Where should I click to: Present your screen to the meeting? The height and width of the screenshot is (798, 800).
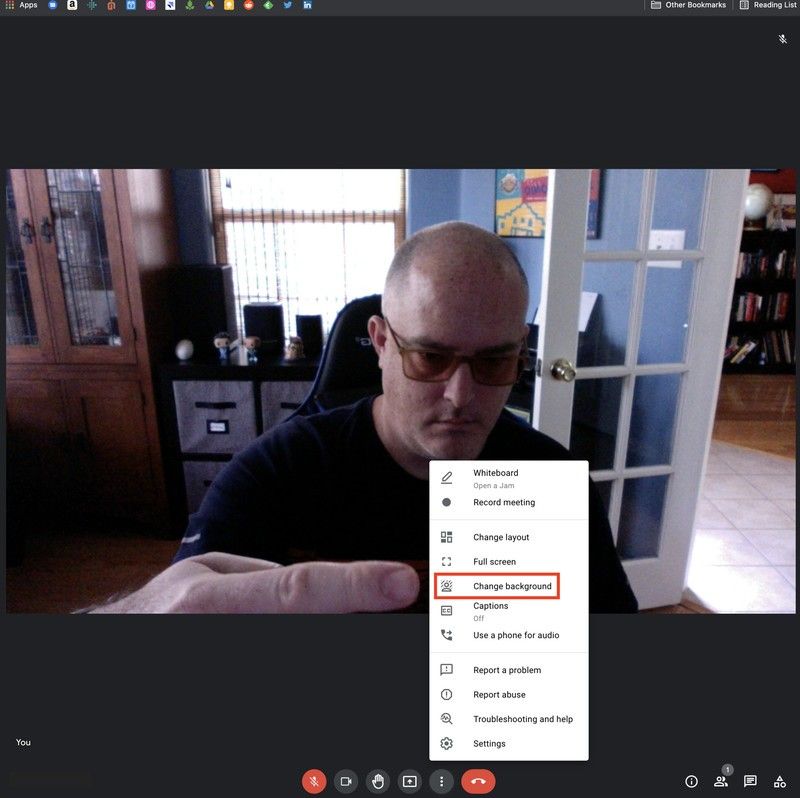[x=409, y=781]
